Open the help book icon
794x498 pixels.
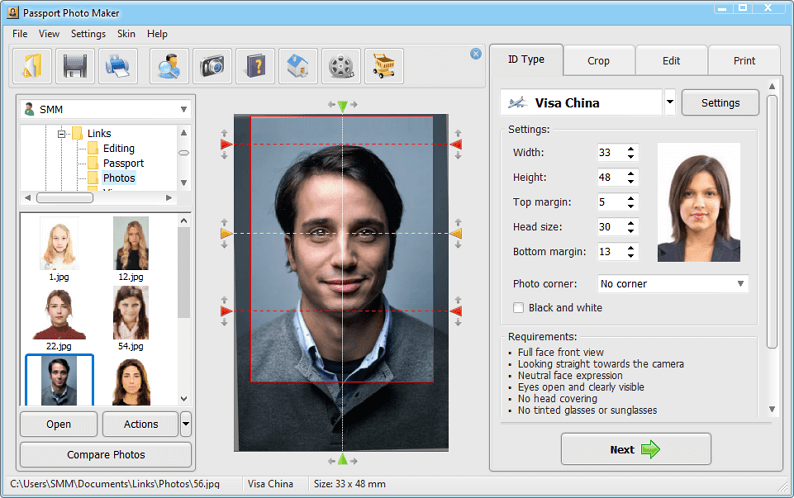tap(255, 66)
